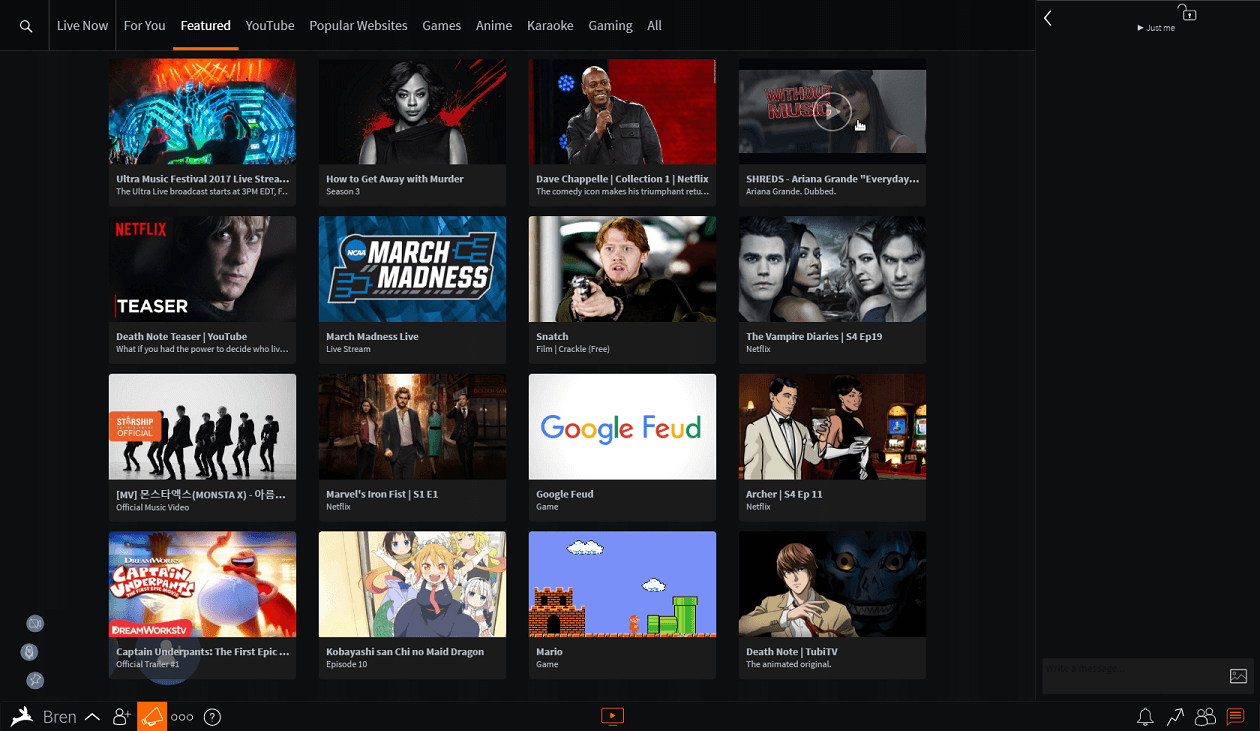Open The Vampire Diaries S4 Ep19 thumbnail
This screenshot has width=1260, height=731.
click(x=832, y=269)
